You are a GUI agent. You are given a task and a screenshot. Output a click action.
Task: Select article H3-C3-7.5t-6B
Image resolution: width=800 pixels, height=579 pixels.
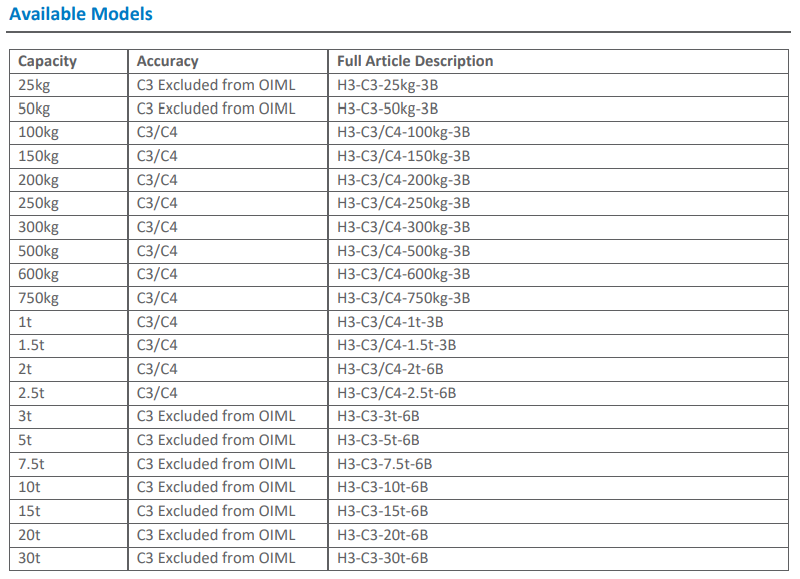click(384, 464)
